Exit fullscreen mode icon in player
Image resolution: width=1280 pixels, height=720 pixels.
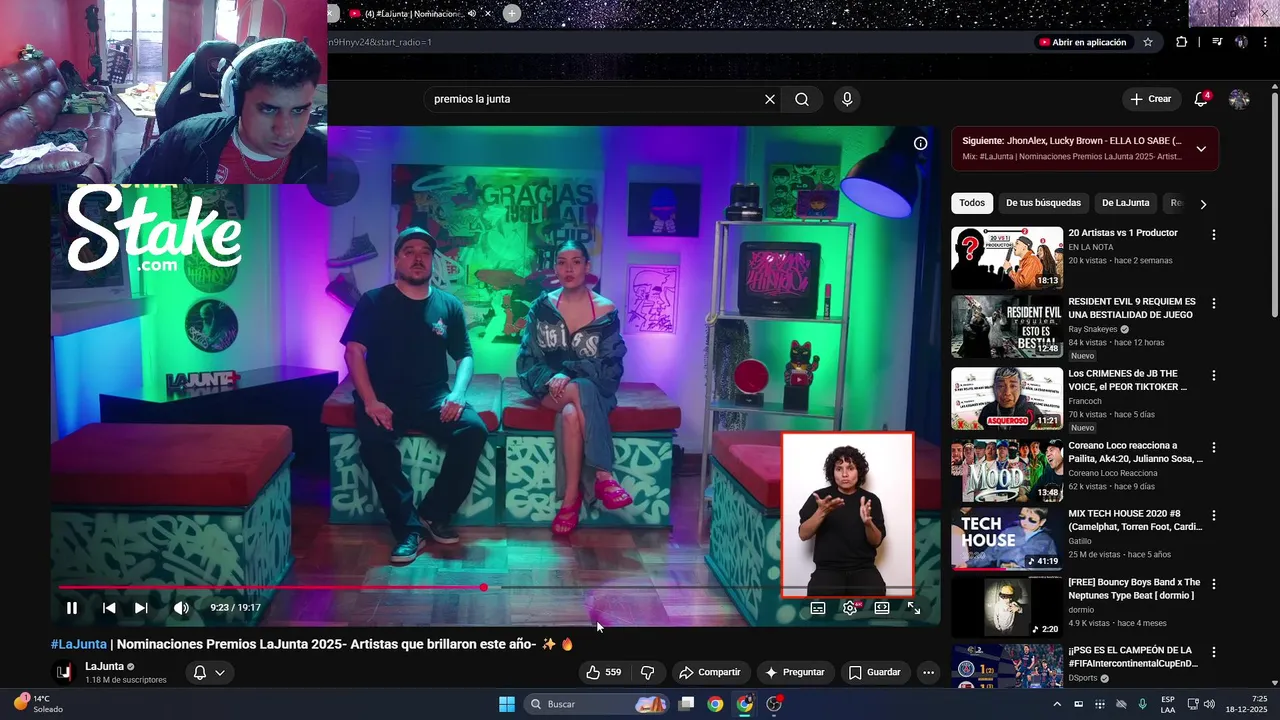[x=914, y=608]
